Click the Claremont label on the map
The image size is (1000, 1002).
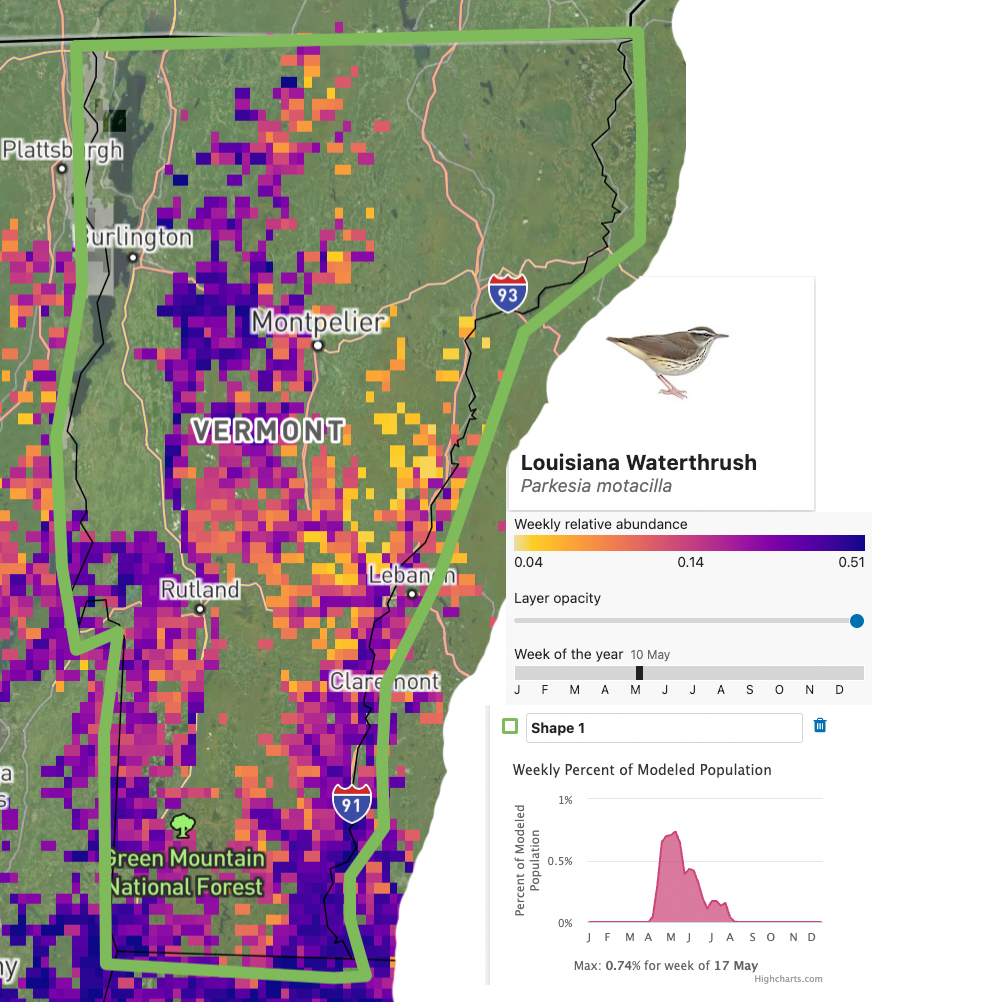385,682
